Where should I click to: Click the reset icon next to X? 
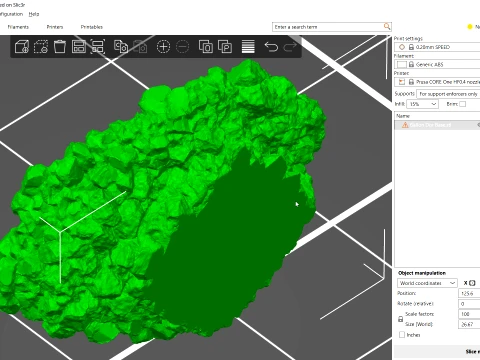[472, 283]
